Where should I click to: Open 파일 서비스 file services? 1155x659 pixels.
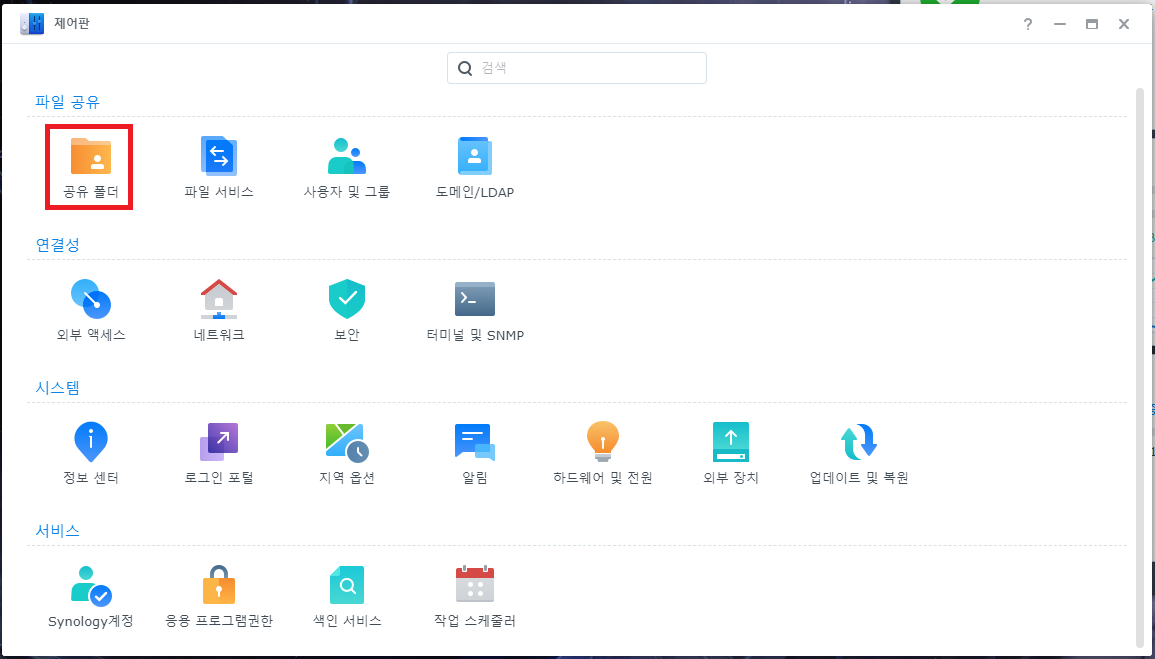219,158
